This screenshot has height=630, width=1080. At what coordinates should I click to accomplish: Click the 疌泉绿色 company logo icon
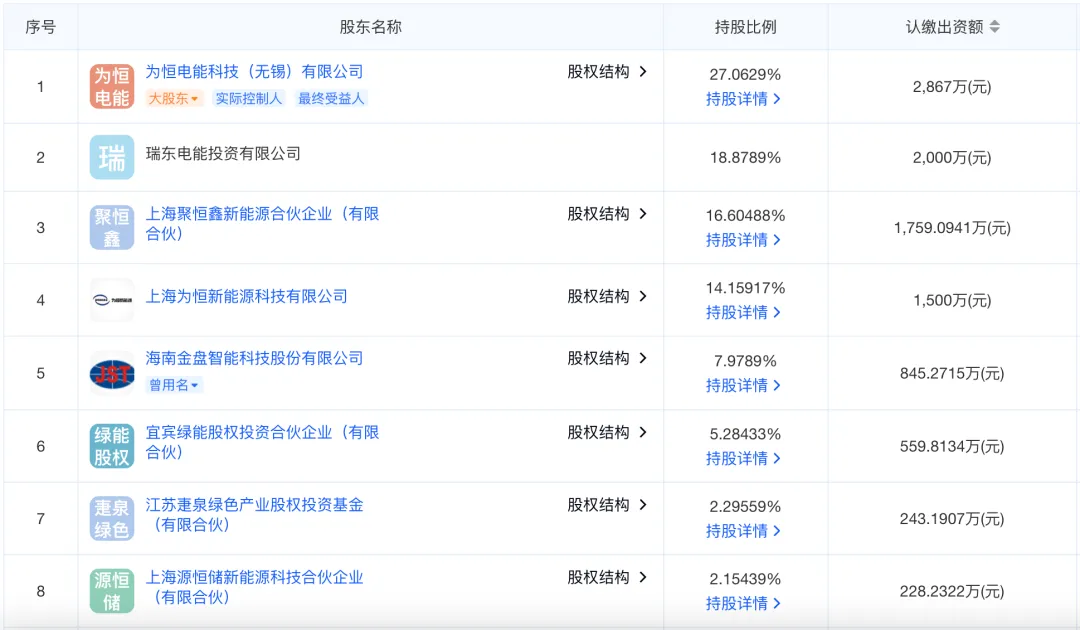pyautogui.click(x=112, y=518)
